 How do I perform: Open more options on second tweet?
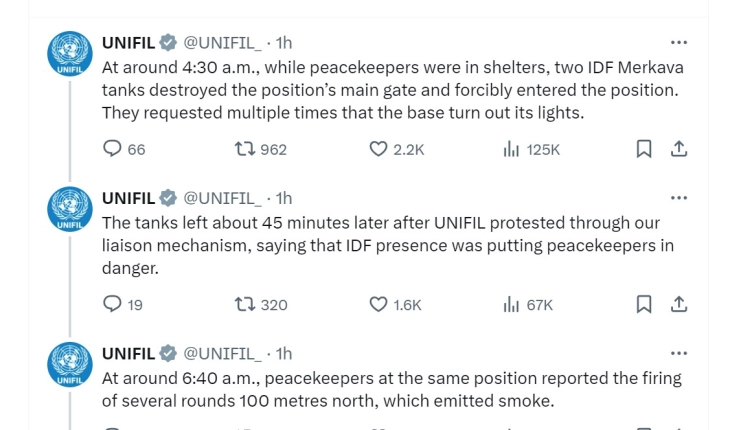click(679, 198)
